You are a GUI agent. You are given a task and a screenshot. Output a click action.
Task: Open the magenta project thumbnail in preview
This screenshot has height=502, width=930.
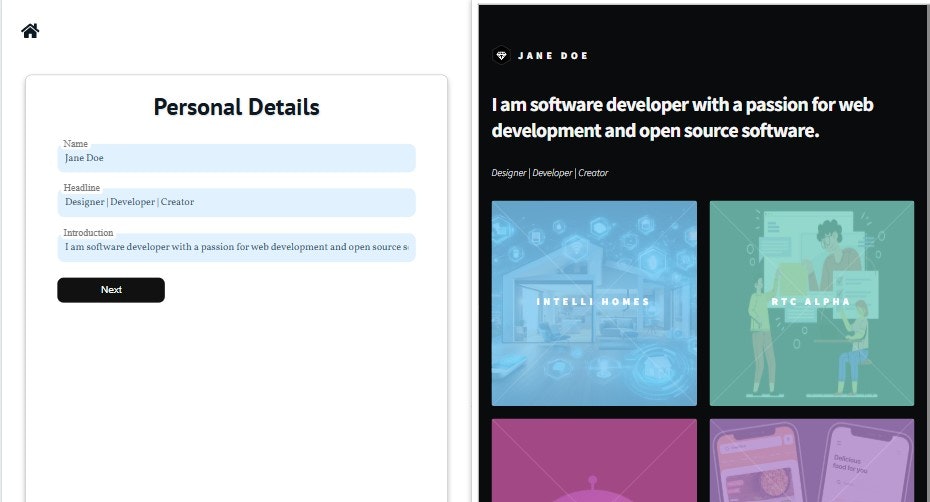[x=594, y=460]
